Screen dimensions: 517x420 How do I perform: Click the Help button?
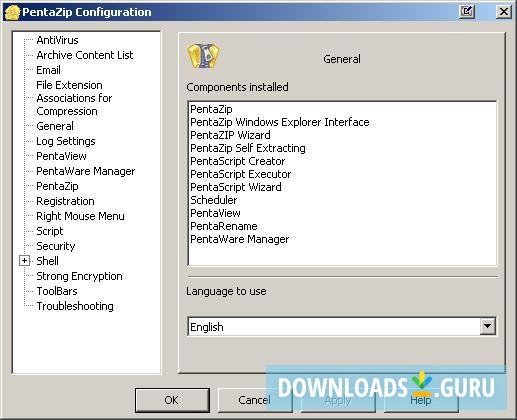421,400
